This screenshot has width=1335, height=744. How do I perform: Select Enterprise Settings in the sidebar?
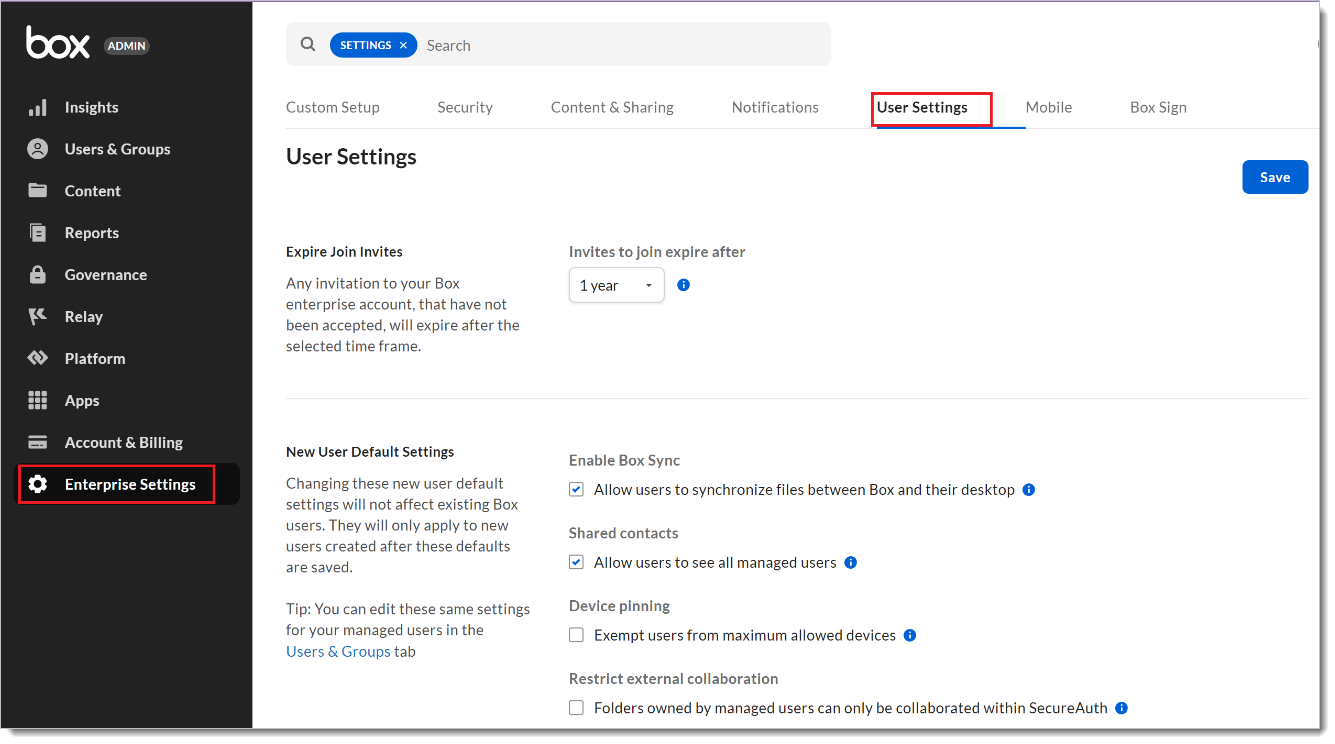pyautogui.click(x=129, y=485)
